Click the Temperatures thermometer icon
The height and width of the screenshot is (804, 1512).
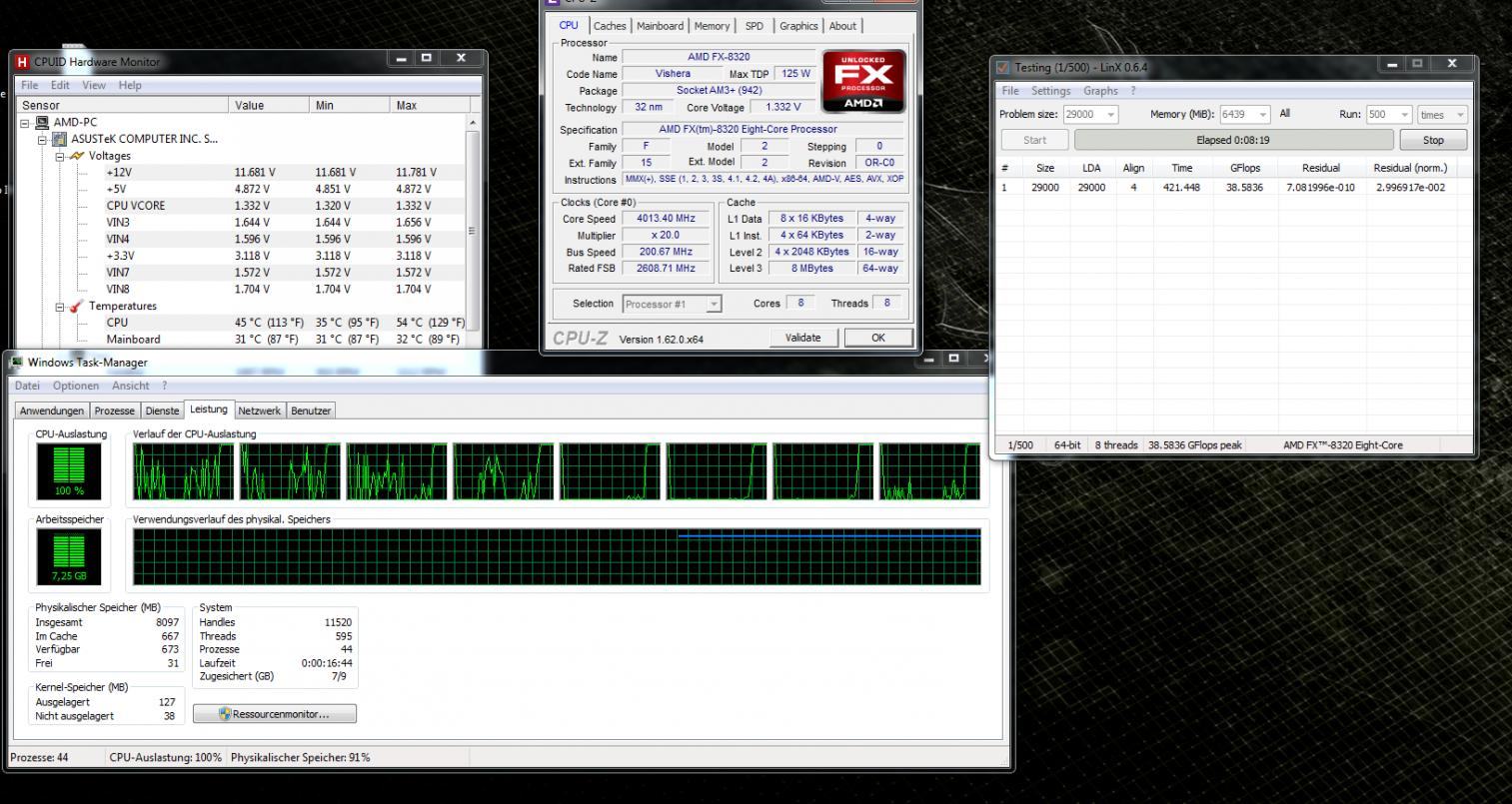[76, 306]
